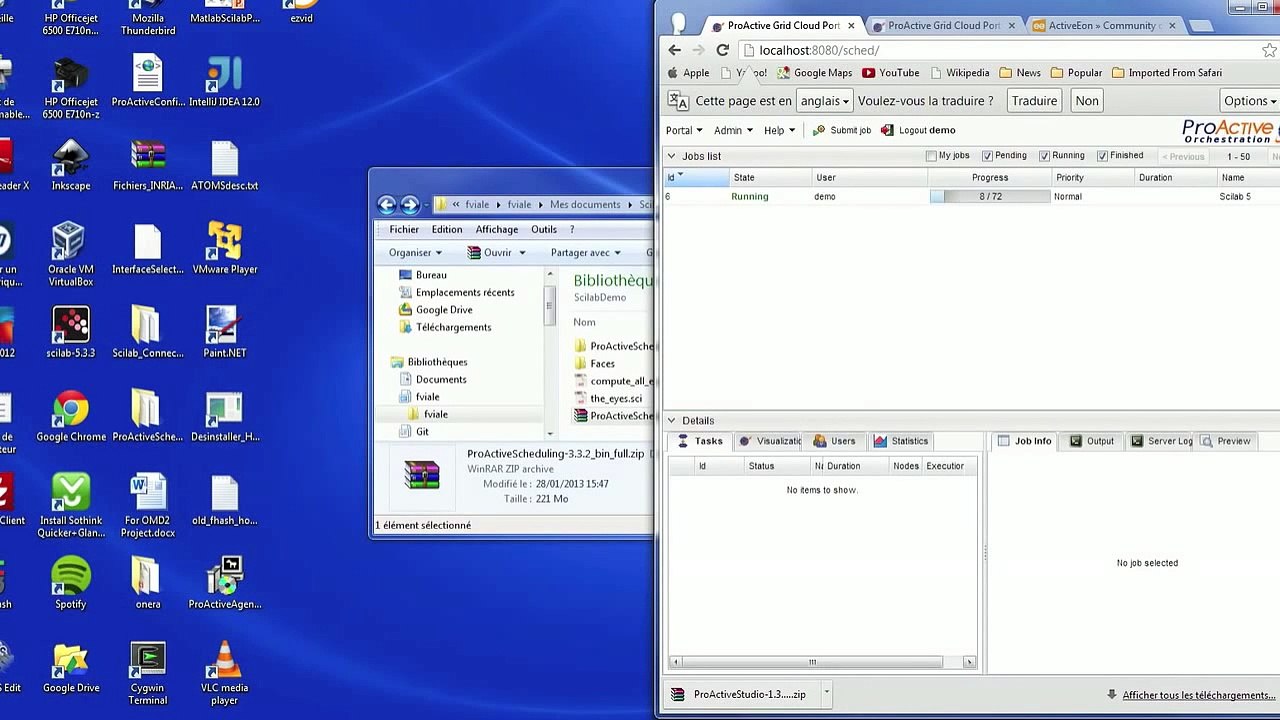Click the Explorer window forward button
The height and width of the screenshot is (720, 1280).
[410, 204]
